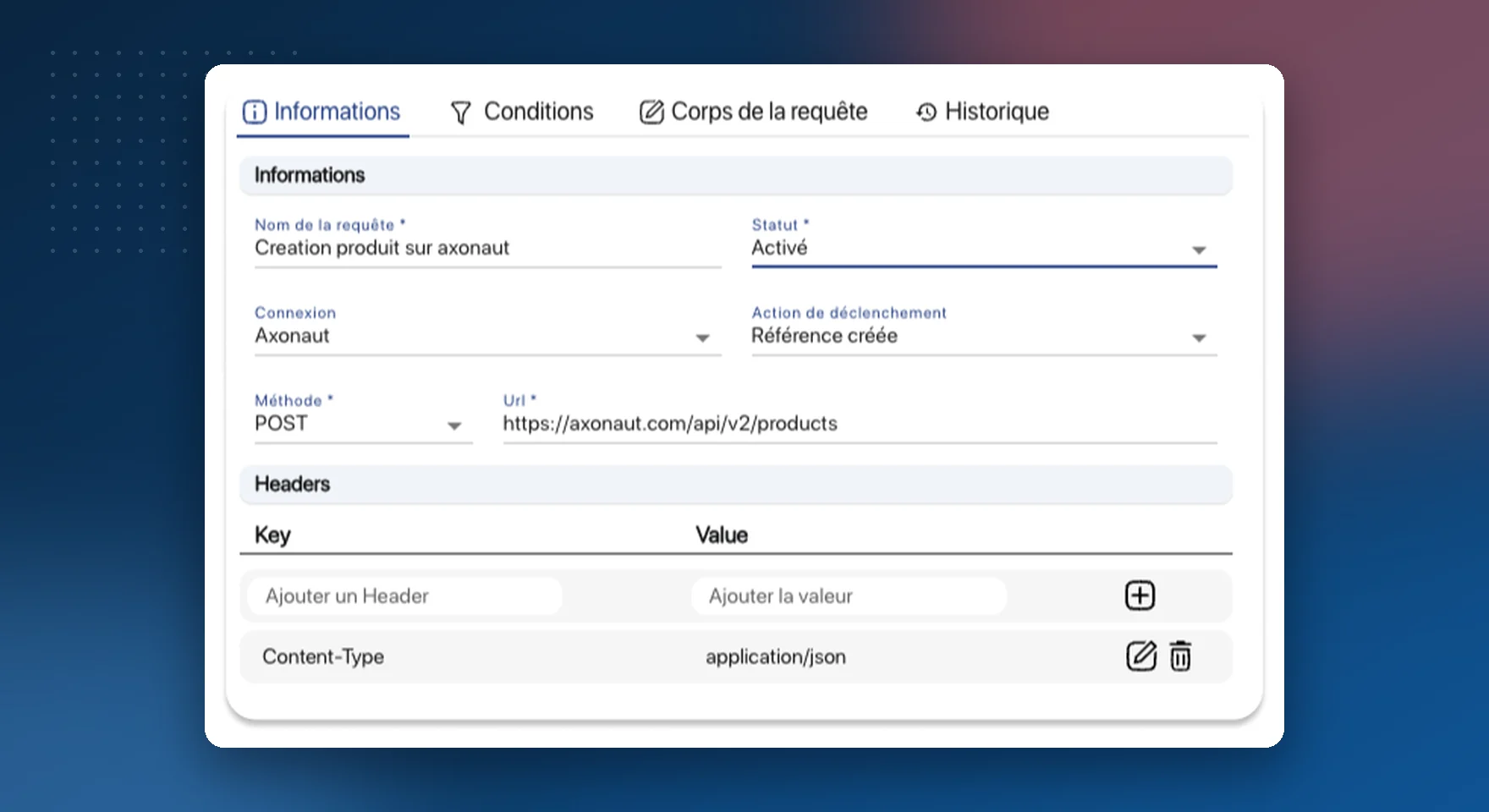The image size is (1489, 812).
Task: Select the Informations tab
Action: (322, 112)
